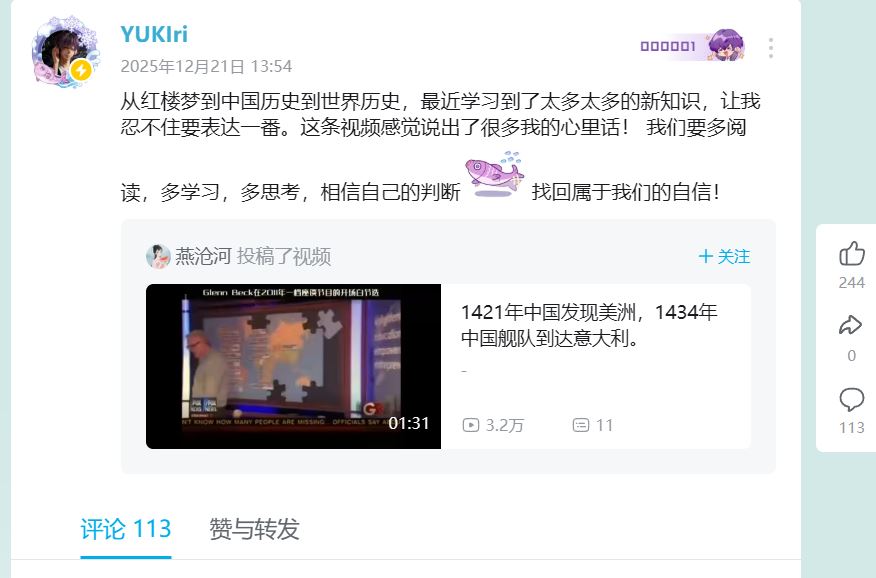Open the three-dot more options menu
Screen dimensions: 876x578
[x=770, y=48]
